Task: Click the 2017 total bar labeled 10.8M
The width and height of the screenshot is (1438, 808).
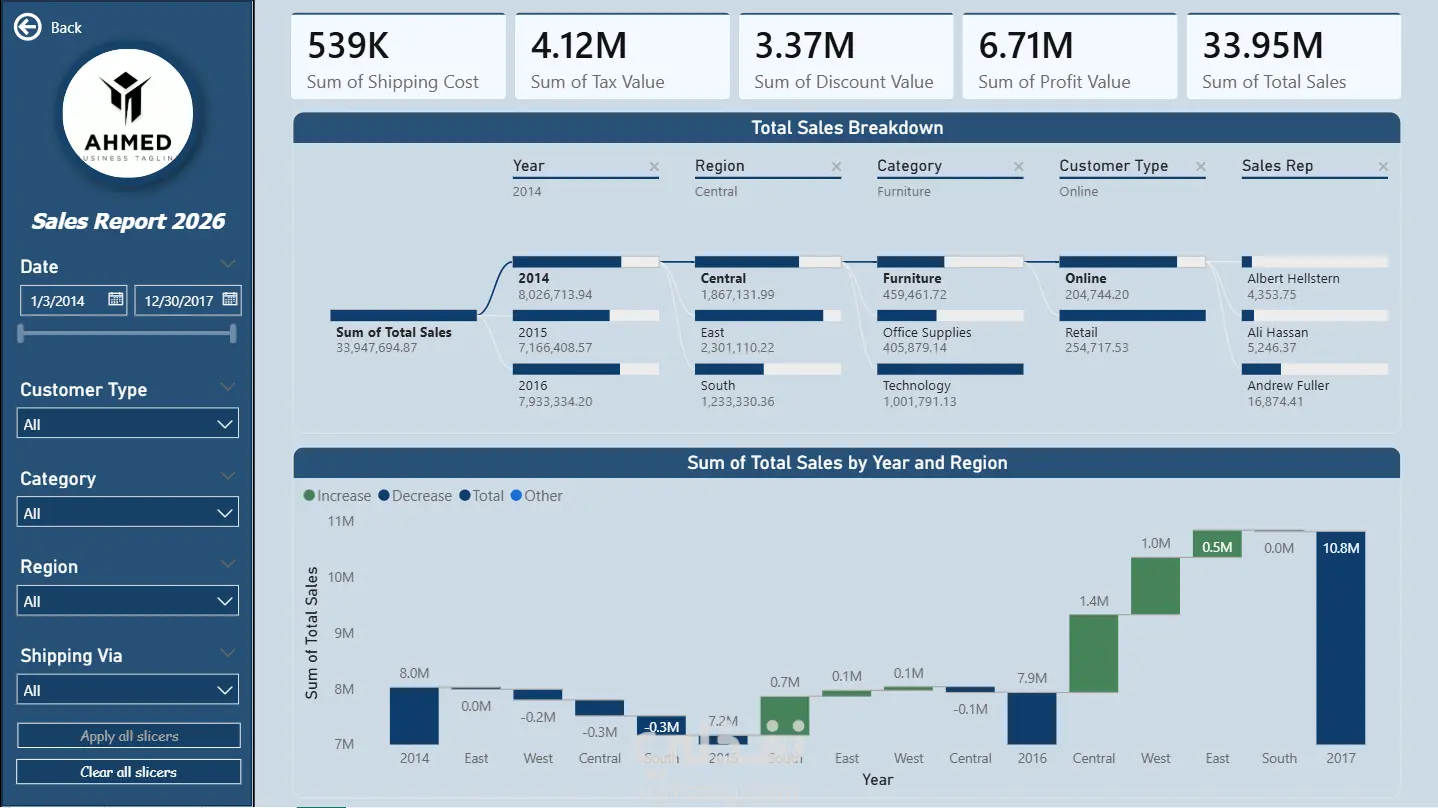Action: (x=1341, y=638)
